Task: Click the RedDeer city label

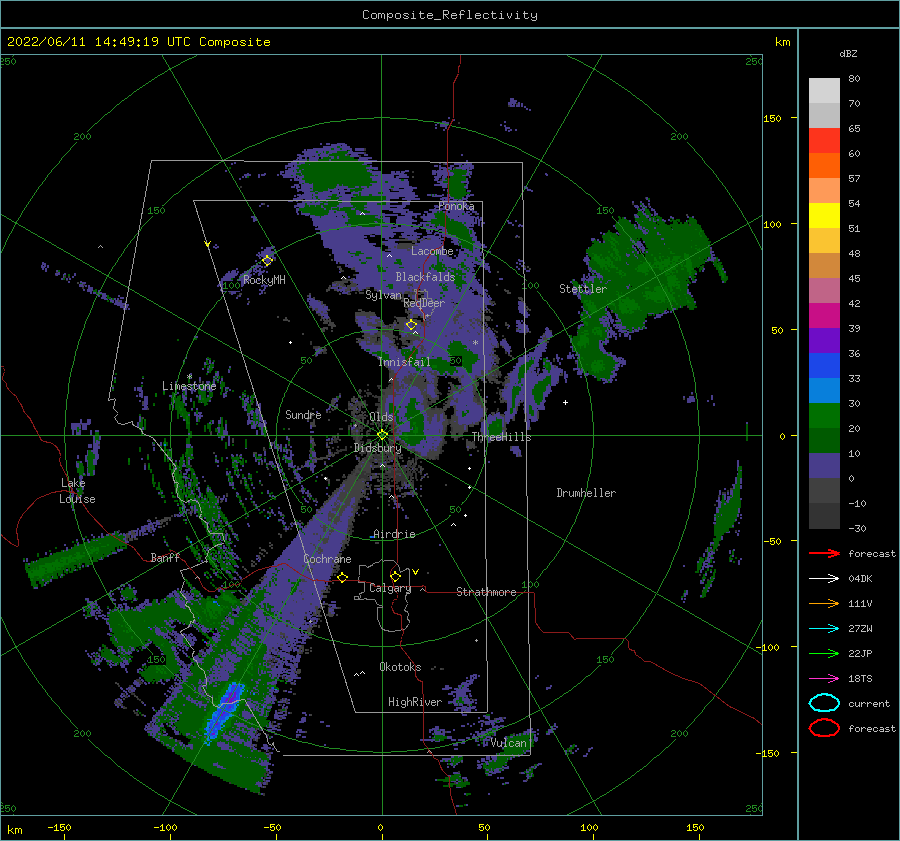Action: click(424, 303)
